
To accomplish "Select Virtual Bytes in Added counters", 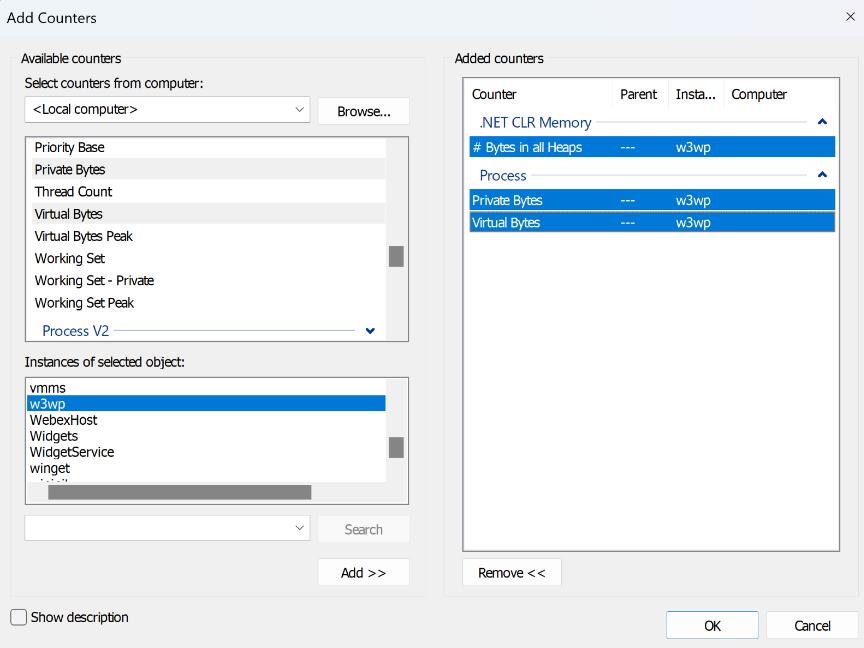I will pyautogui.click(x=505, y=222).
